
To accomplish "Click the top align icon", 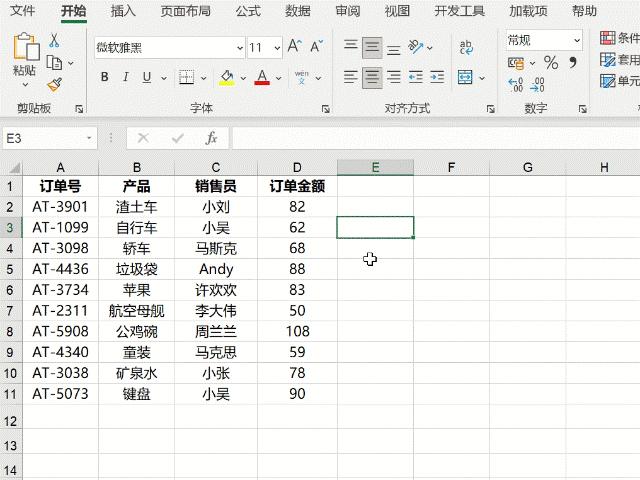I will pos(350,44).
